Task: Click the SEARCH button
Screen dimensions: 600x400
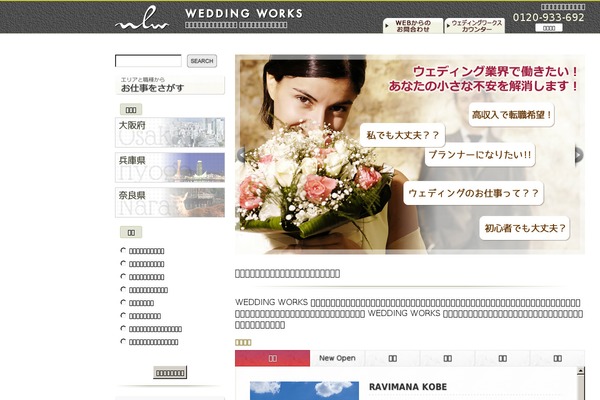Action: [202, 61]
